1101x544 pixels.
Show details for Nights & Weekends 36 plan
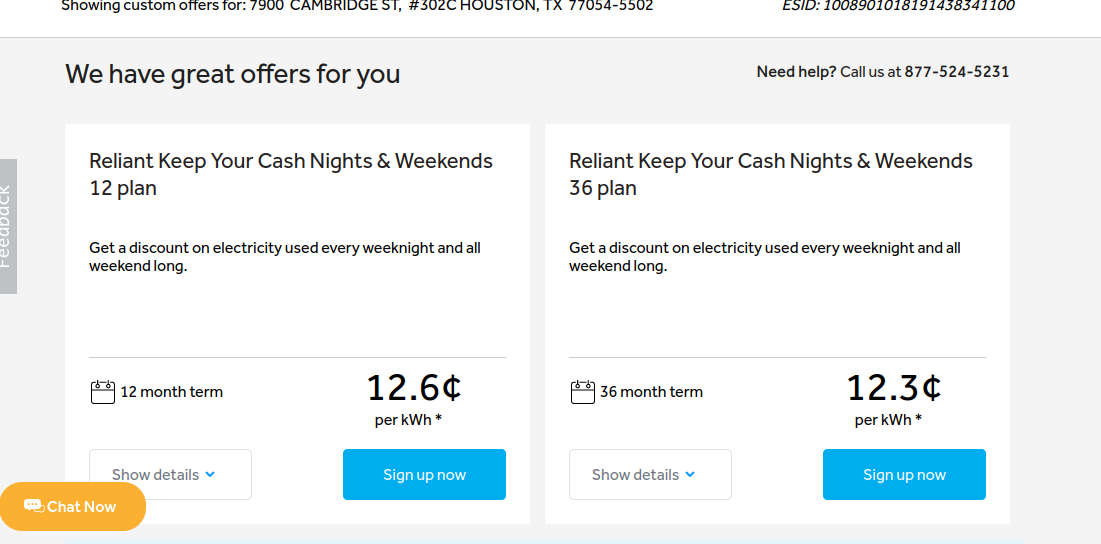650,475
